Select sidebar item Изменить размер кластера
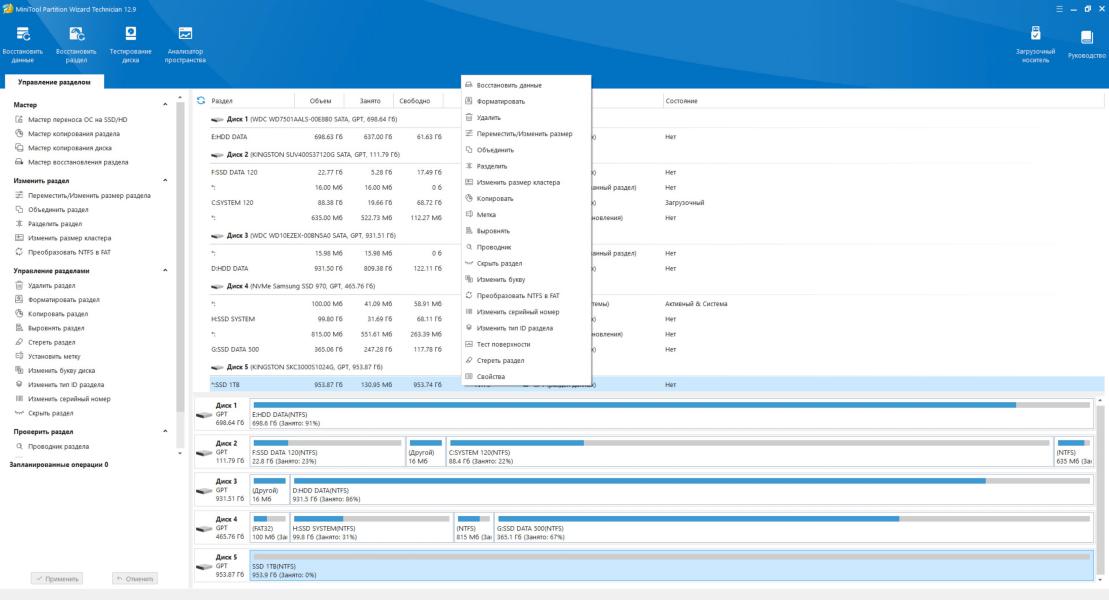 [x=63, y=238]
